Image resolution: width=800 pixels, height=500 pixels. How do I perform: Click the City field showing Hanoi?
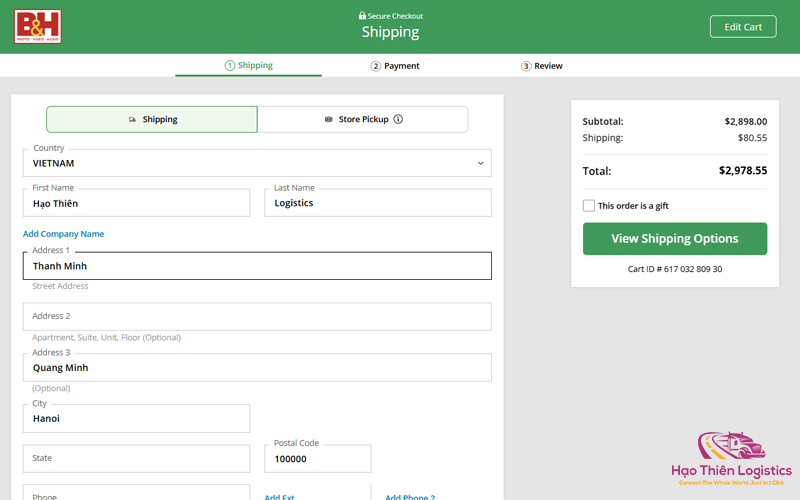[x=136, y=418]
